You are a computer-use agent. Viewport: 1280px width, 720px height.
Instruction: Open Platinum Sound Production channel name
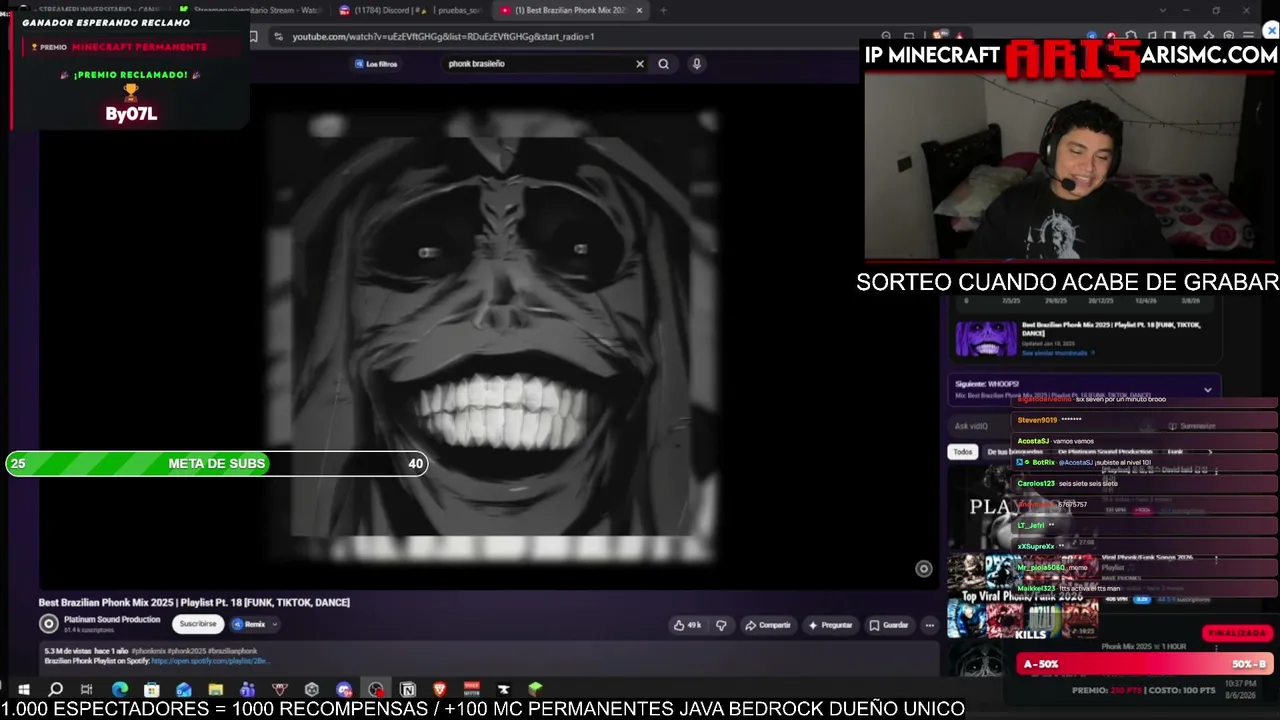click(112, 620)
